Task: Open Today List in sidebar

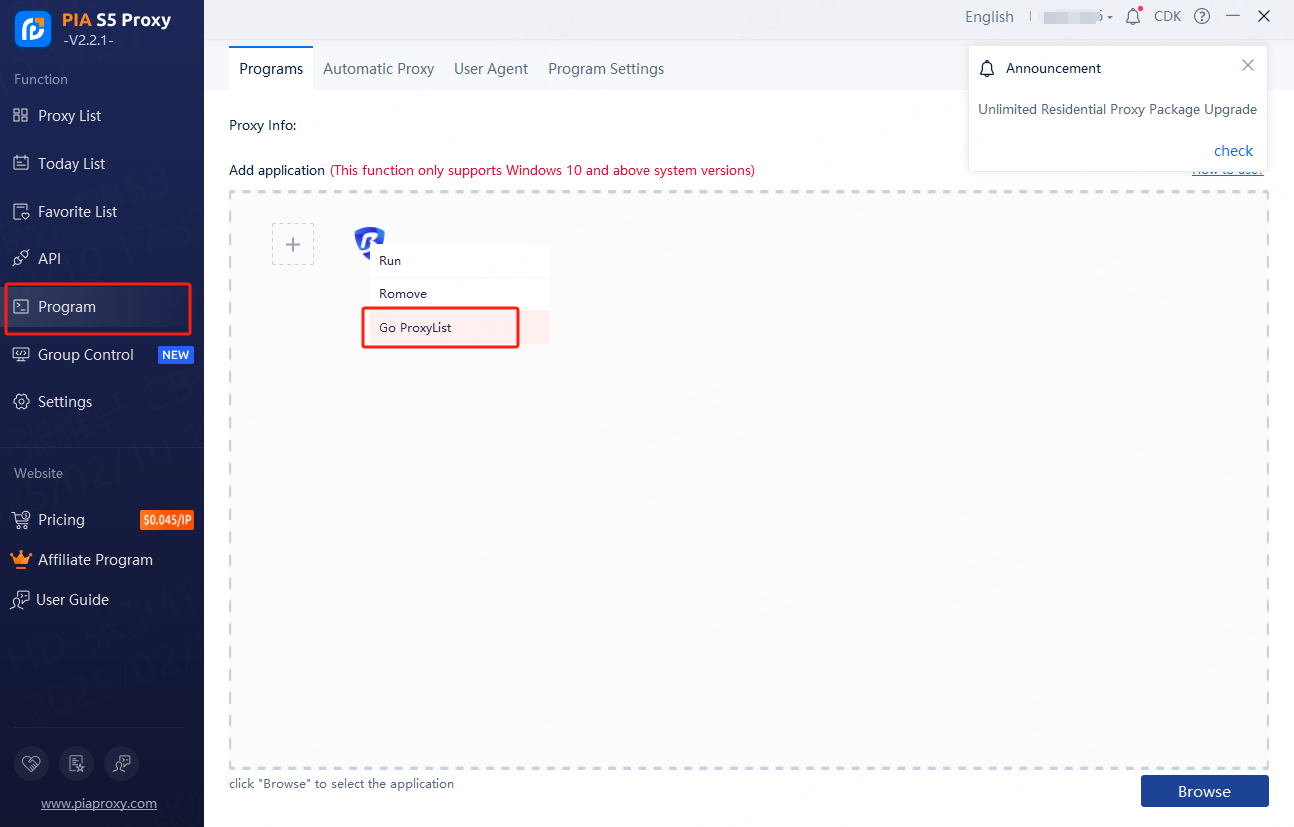Action: 71,164
